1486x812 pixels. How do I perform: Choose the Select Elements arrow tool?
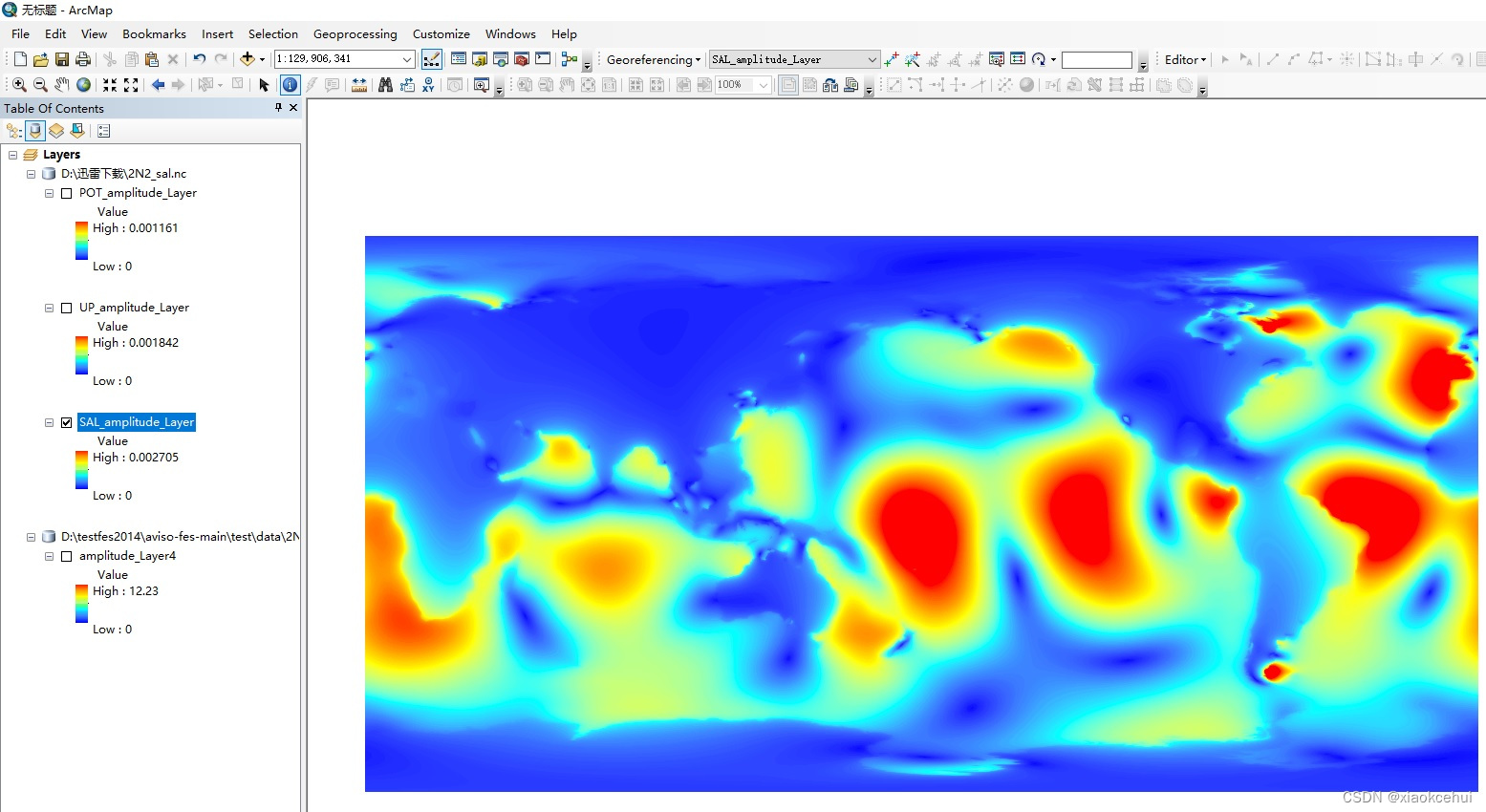click(x=265, y=85)
